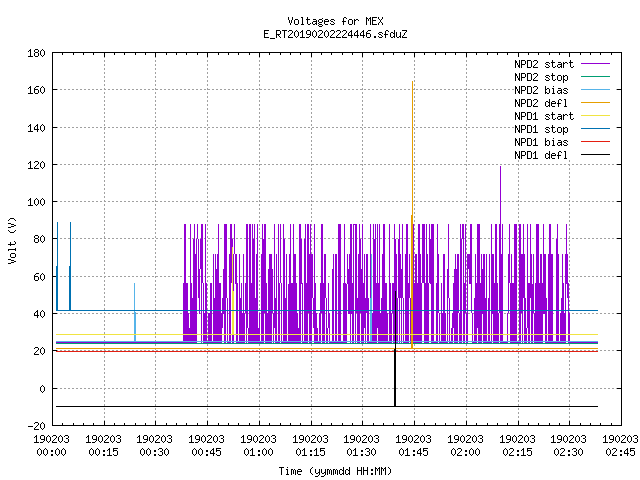The height and width of the screenshot is (480, 640).
Task: Click the 'NPD2 stop' legend label
Action: 541,77
